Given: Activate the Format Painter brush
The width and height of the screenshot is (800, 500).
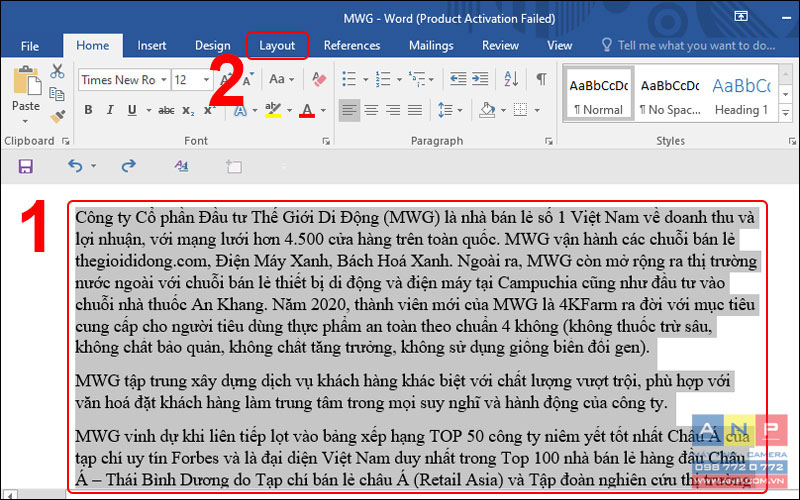Looking at the screenshot, I should (x=57, y=117).
